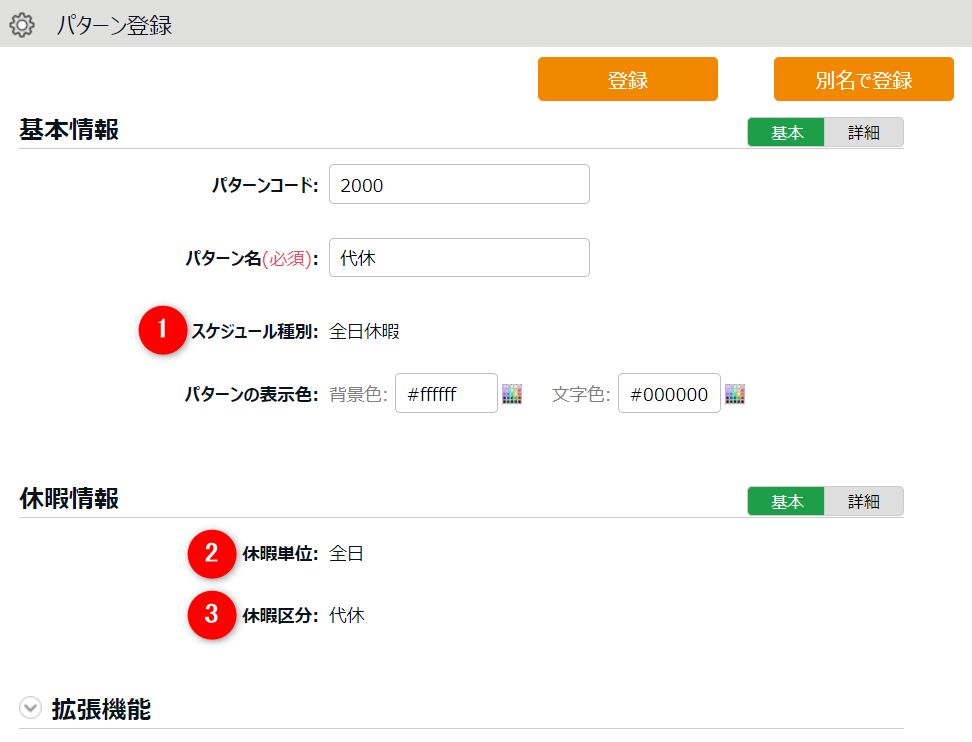Click the gear icon beside パターン登録
The image size is (972, 742).
click(x=22, y=25)
